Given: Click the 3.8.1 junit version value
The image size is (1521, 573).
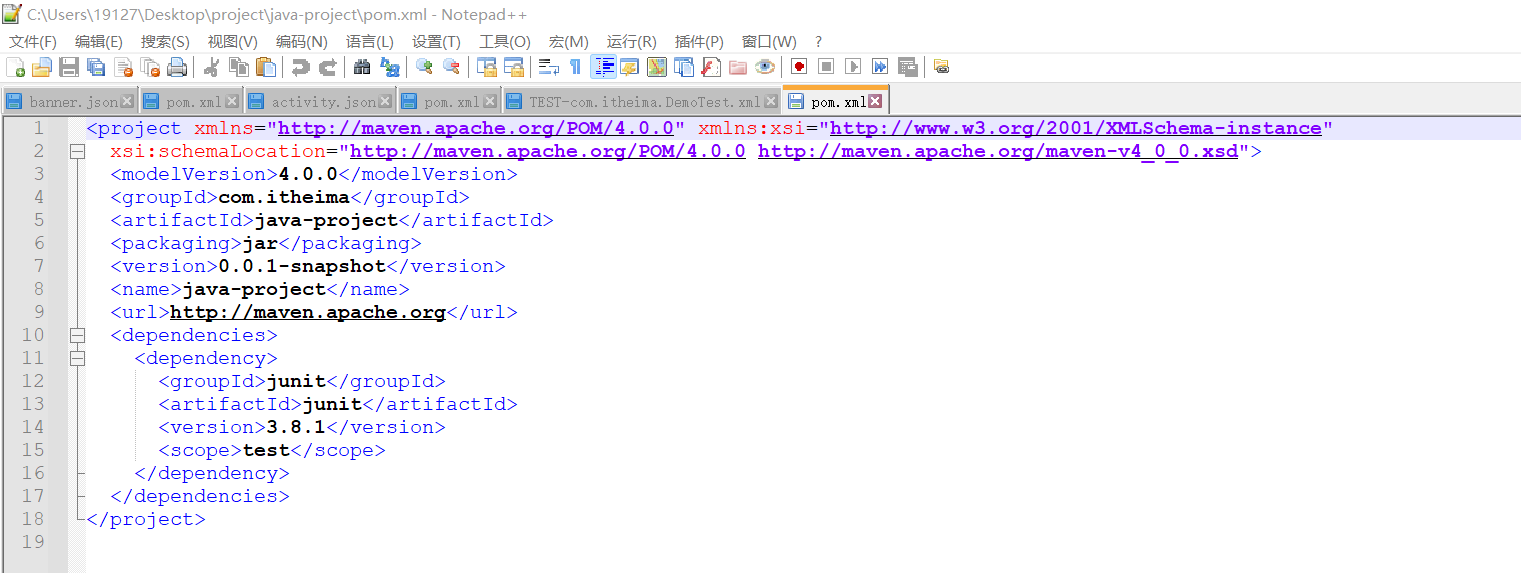Looking at the screenshot, I should [296, 427].
